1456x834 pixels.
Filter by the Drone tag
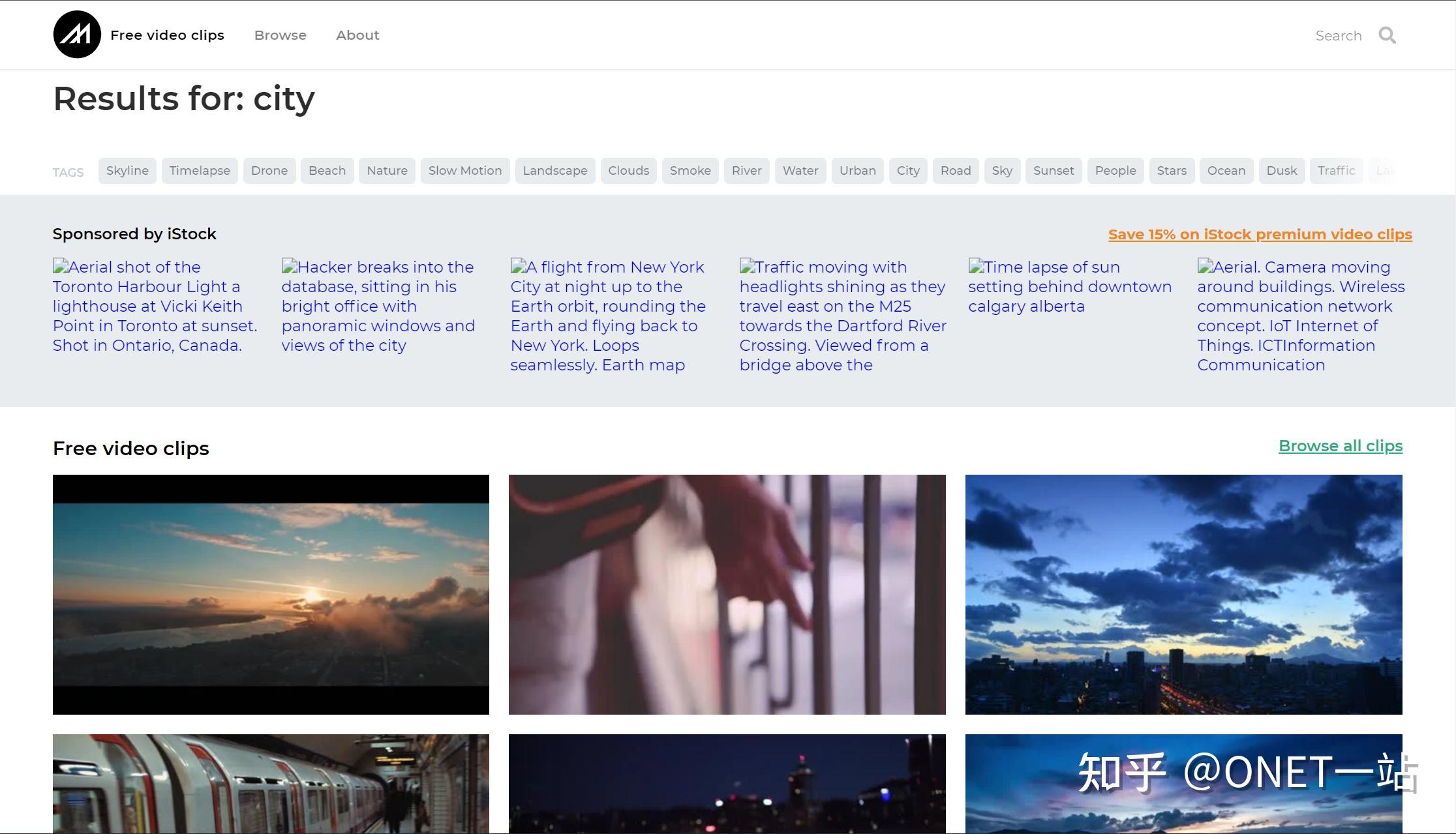269,171
